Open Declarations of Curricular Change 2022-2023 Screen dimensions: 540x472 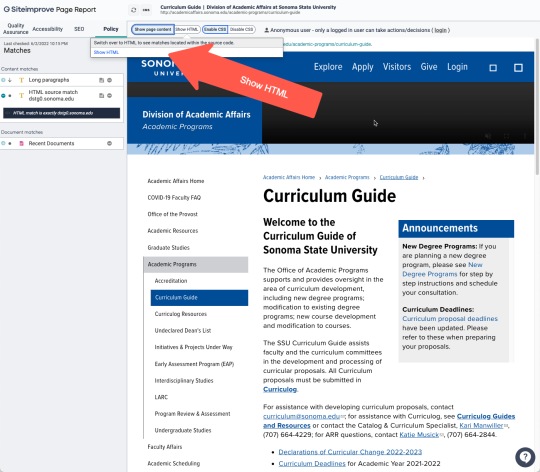(350, 452)
